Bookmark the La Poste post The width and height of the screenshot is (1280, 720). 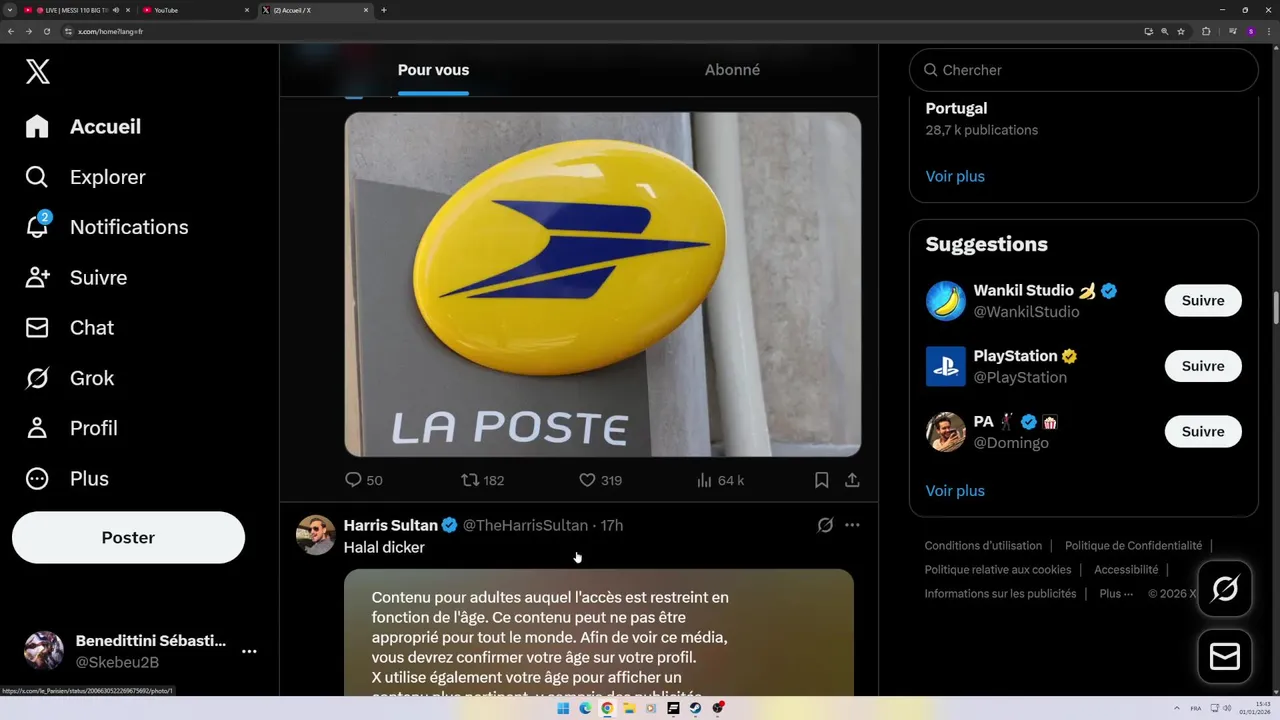(x=822, y=480)
